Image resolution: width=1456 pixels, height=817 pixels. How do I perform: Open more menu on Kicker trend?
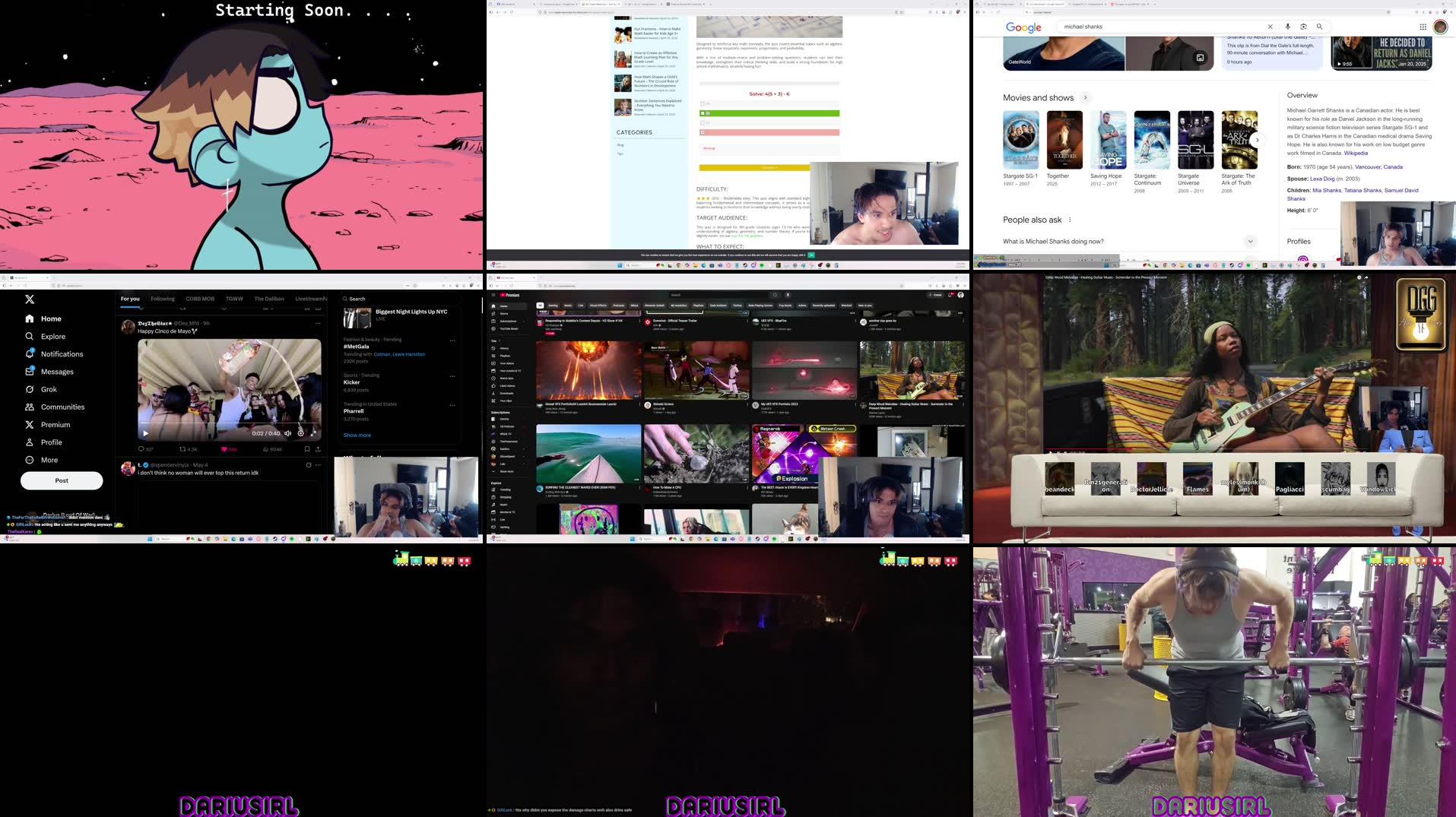(x=452, y=376)
